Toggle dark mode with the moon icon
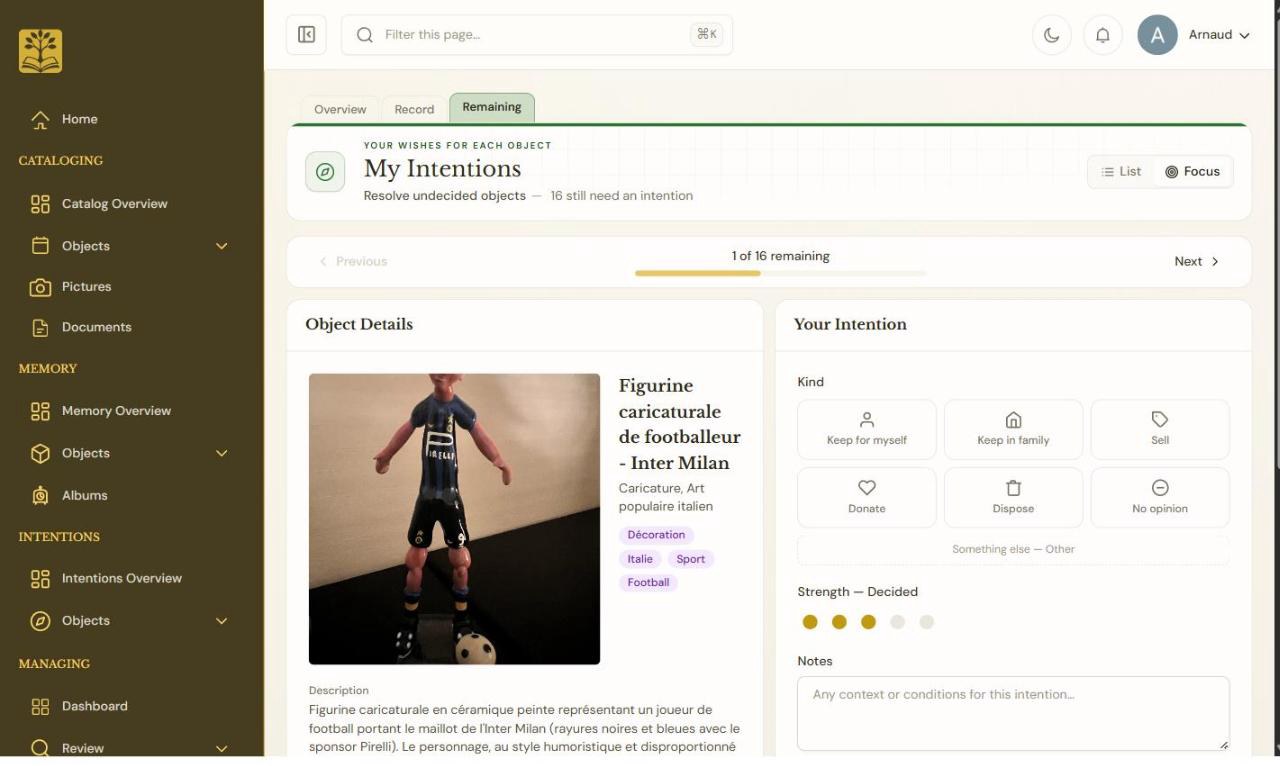Screen dimensions: 1280x766 tap(1052, 35)
